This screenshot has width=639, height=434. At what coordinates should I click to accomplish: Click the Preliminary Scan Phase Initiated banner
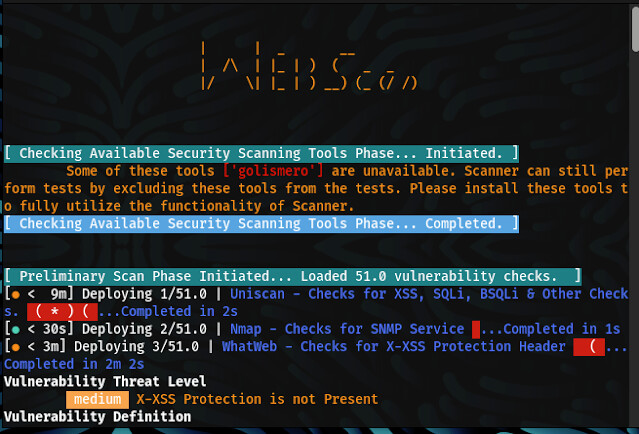coord(293,277)
